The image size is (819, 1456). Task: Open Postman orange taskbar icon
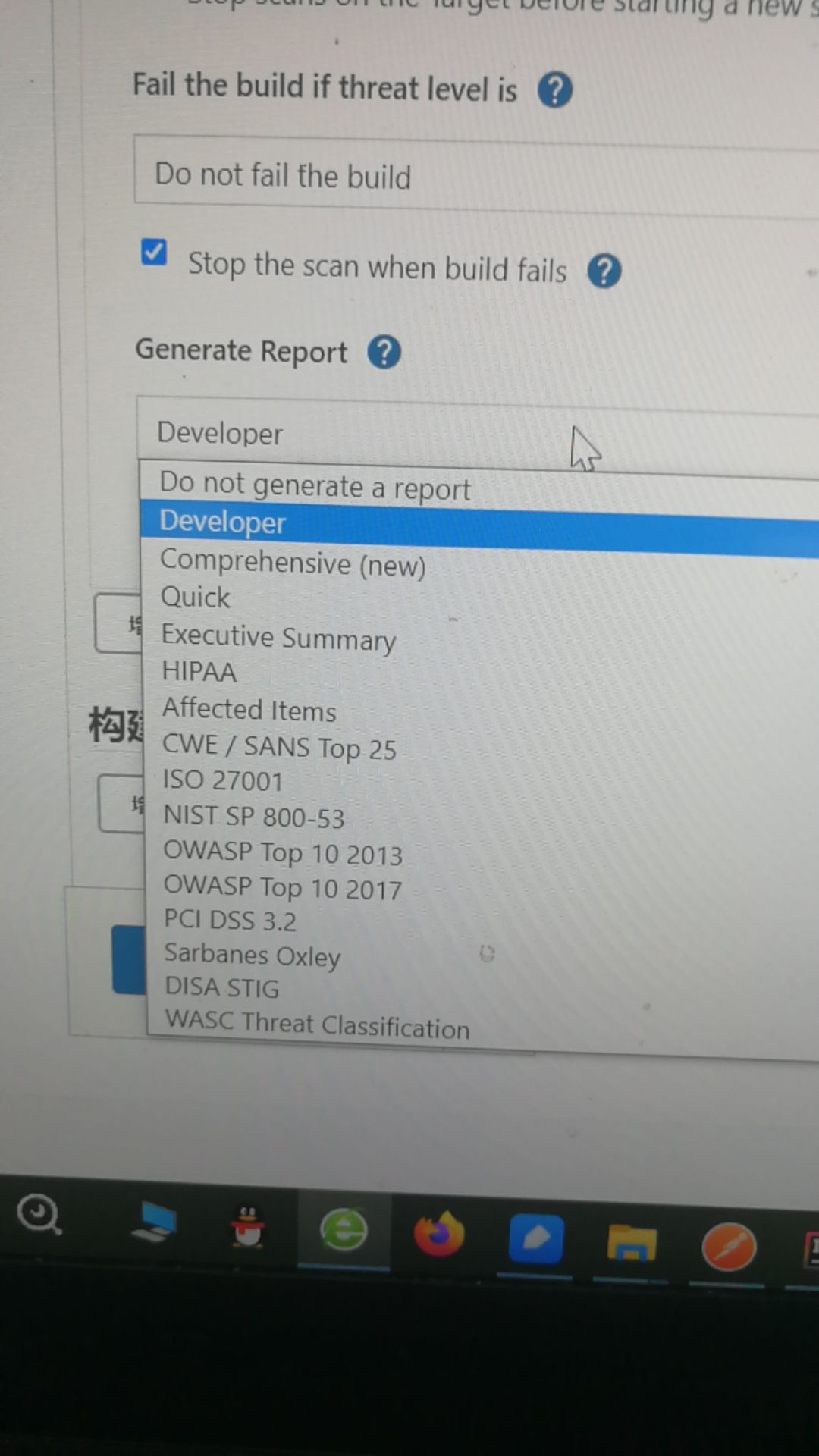tap(728, 1247)
